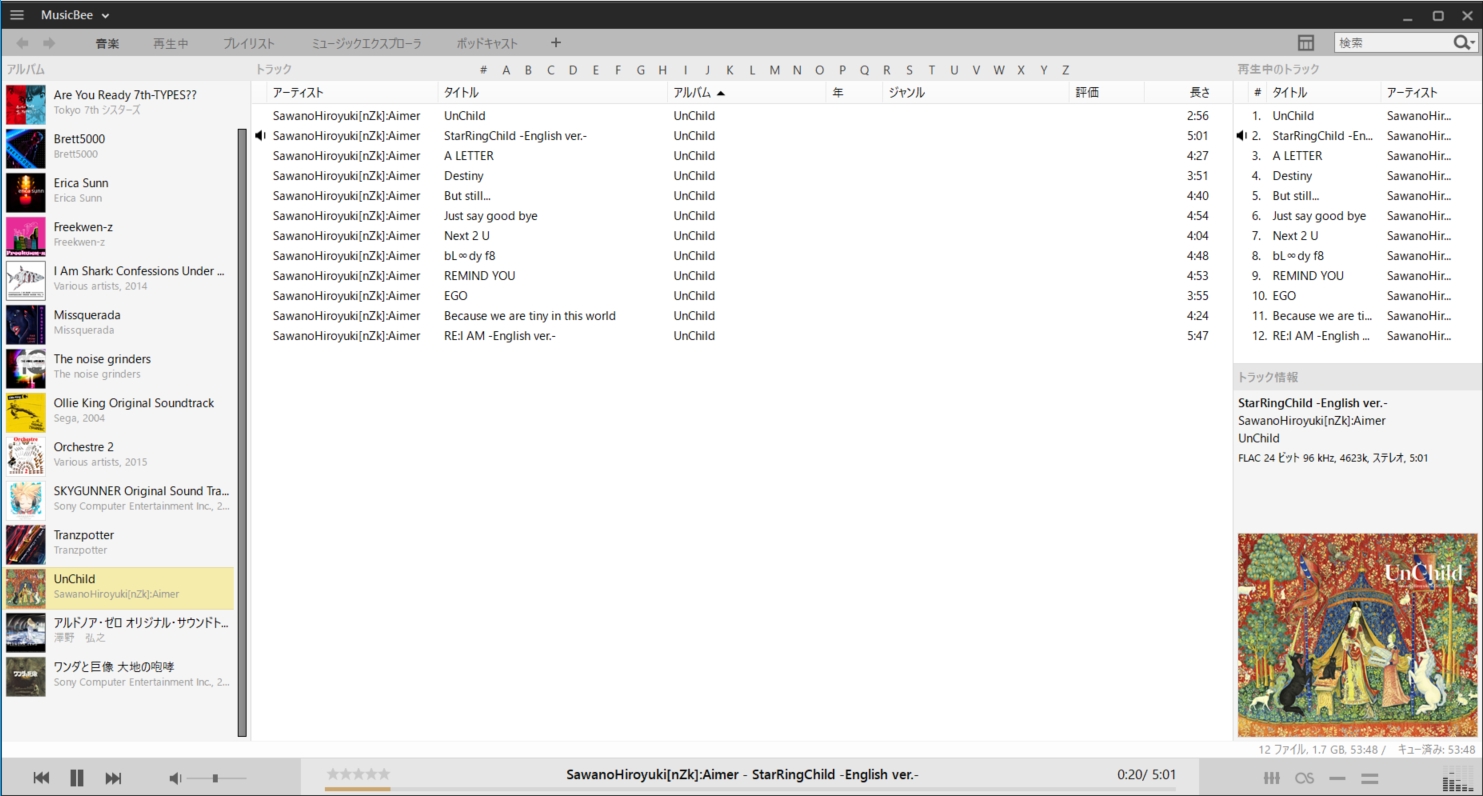
Task: Filter tracks by the # jump link
Action: coord(483,70)
